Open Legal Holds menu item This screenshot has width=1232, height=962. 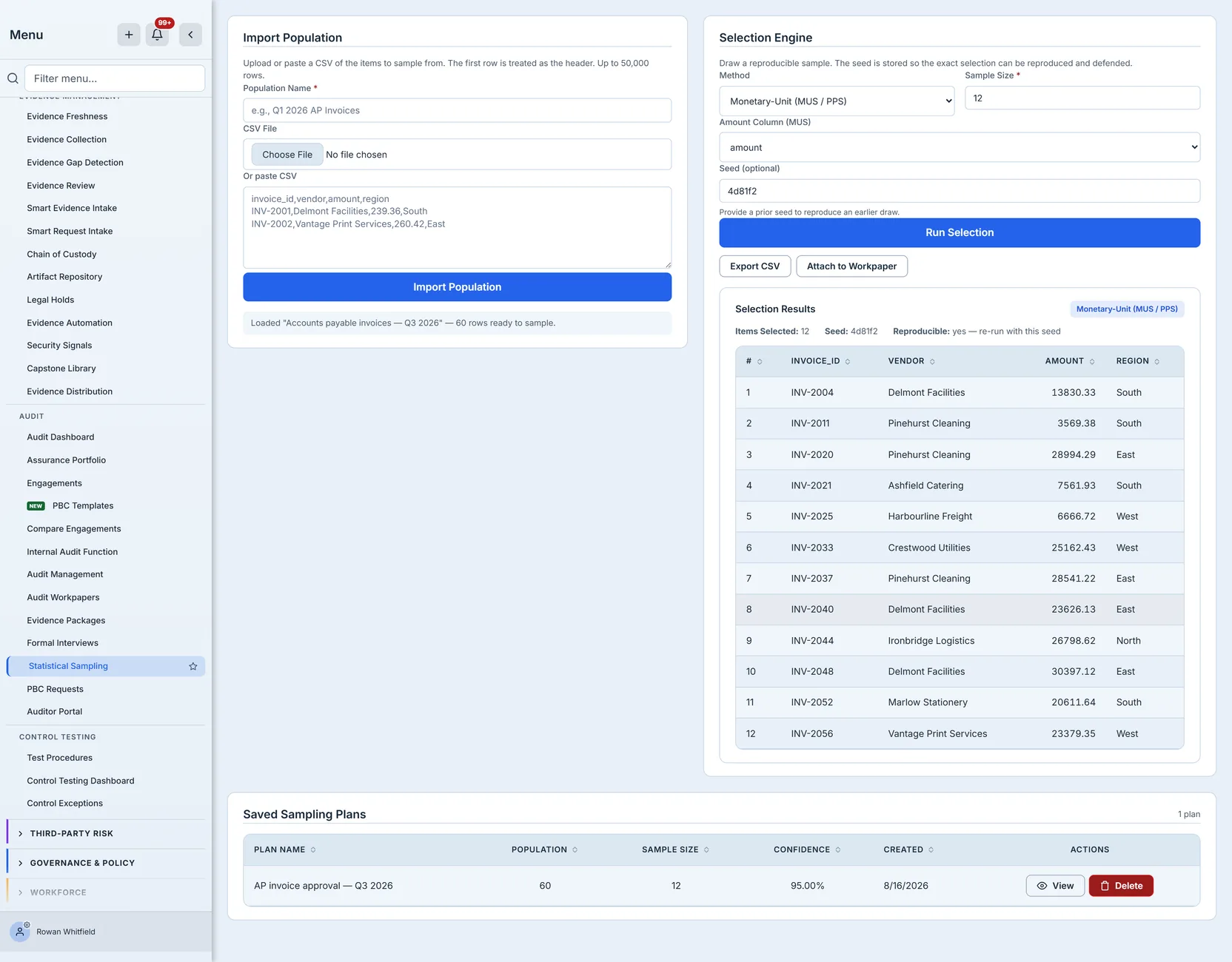tap(50, 300)
